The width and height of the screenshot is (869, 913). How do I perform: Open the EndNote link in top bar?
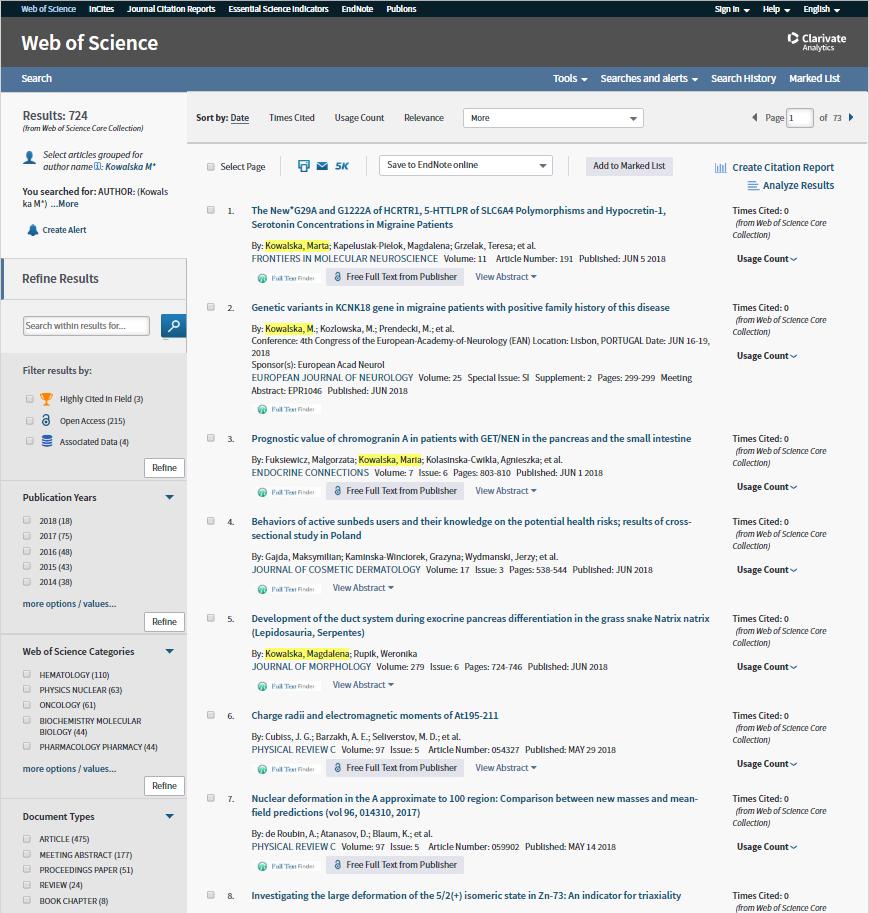[357, 9]
